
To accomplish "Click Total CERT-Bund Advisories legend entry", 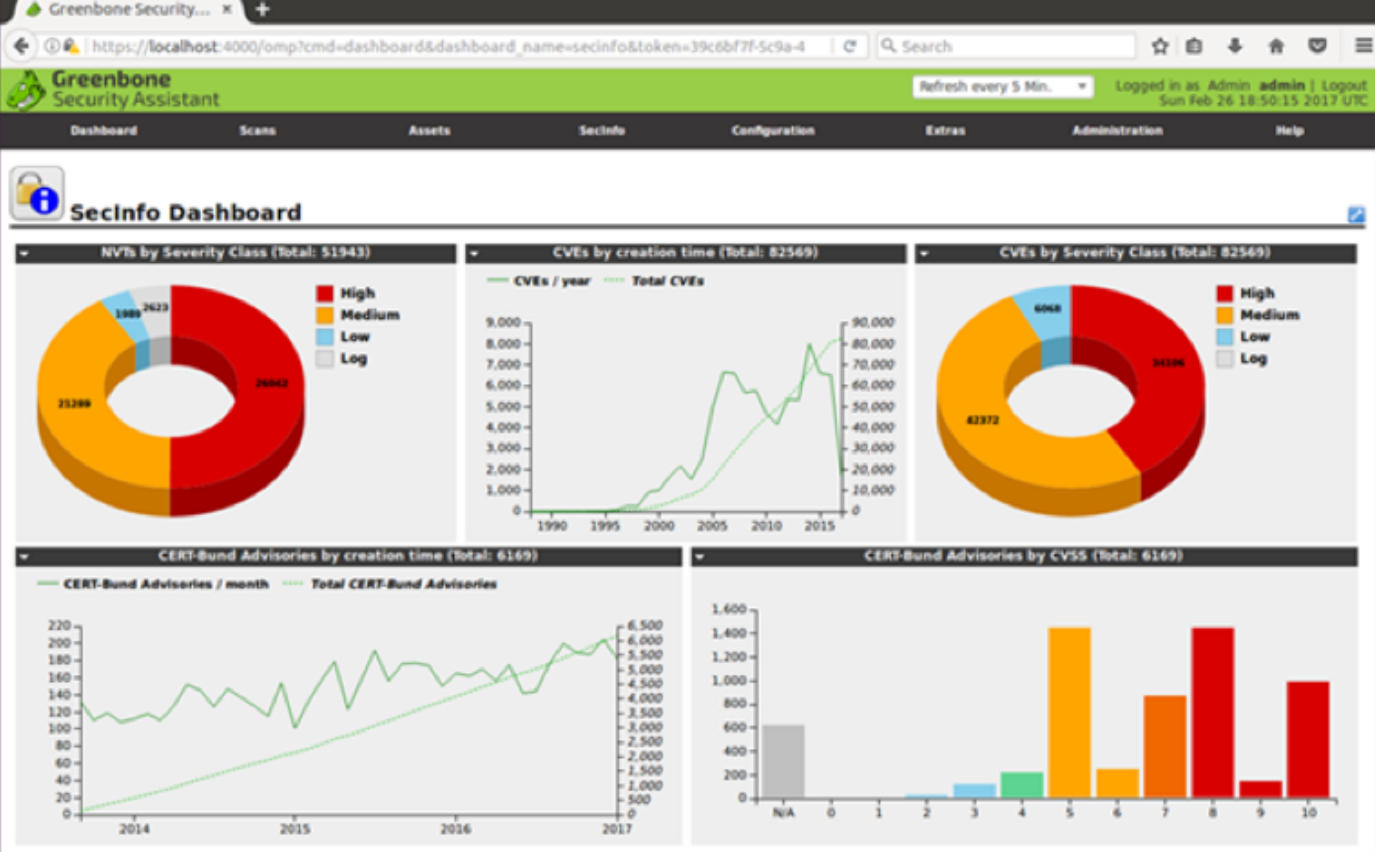I will tap(390, 584).
